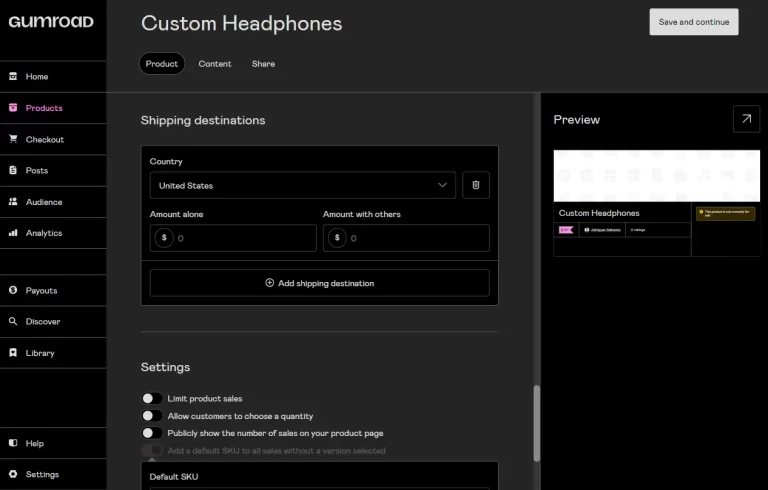This screenshot has height=490, width=768.
Task: Switch to the Share tab
Action: pyautogui.click(x=263, y=64)
